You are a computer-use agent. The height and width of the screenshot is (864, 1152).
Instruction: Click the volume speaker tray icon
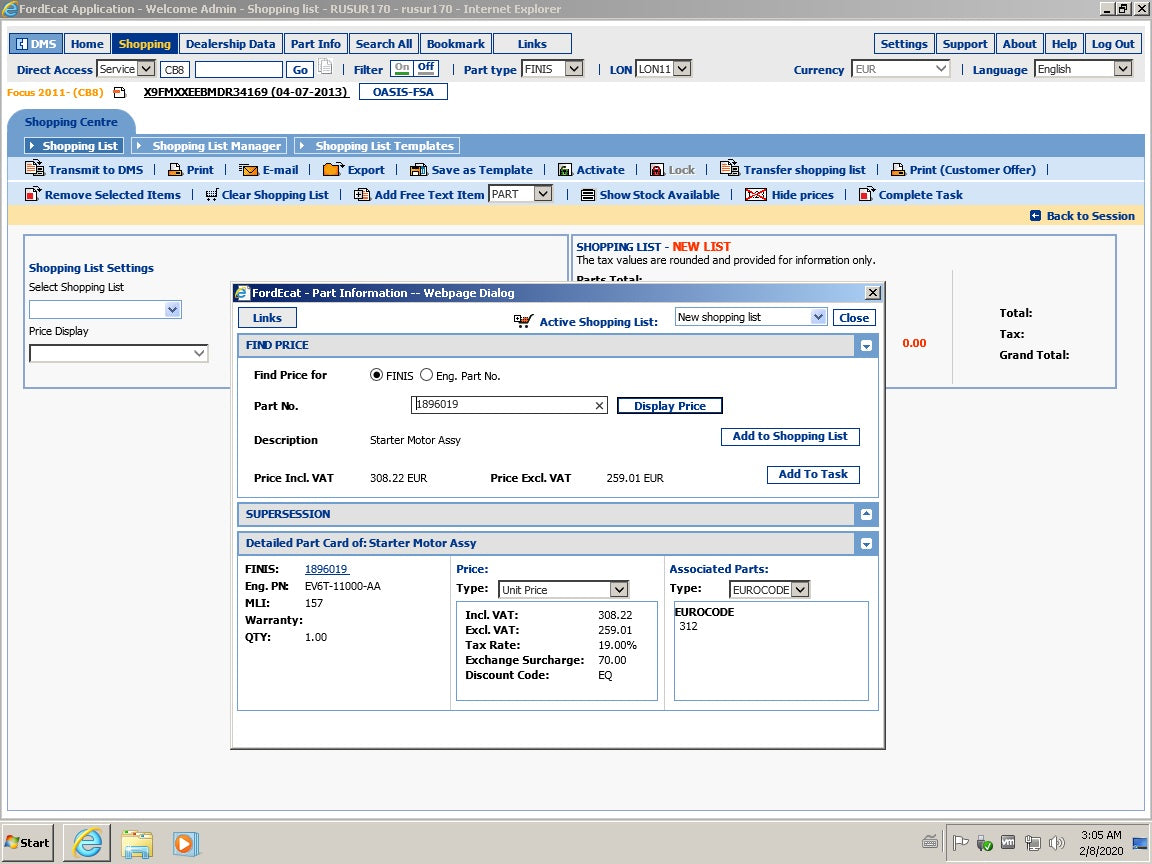click(x=1056, y=843)
